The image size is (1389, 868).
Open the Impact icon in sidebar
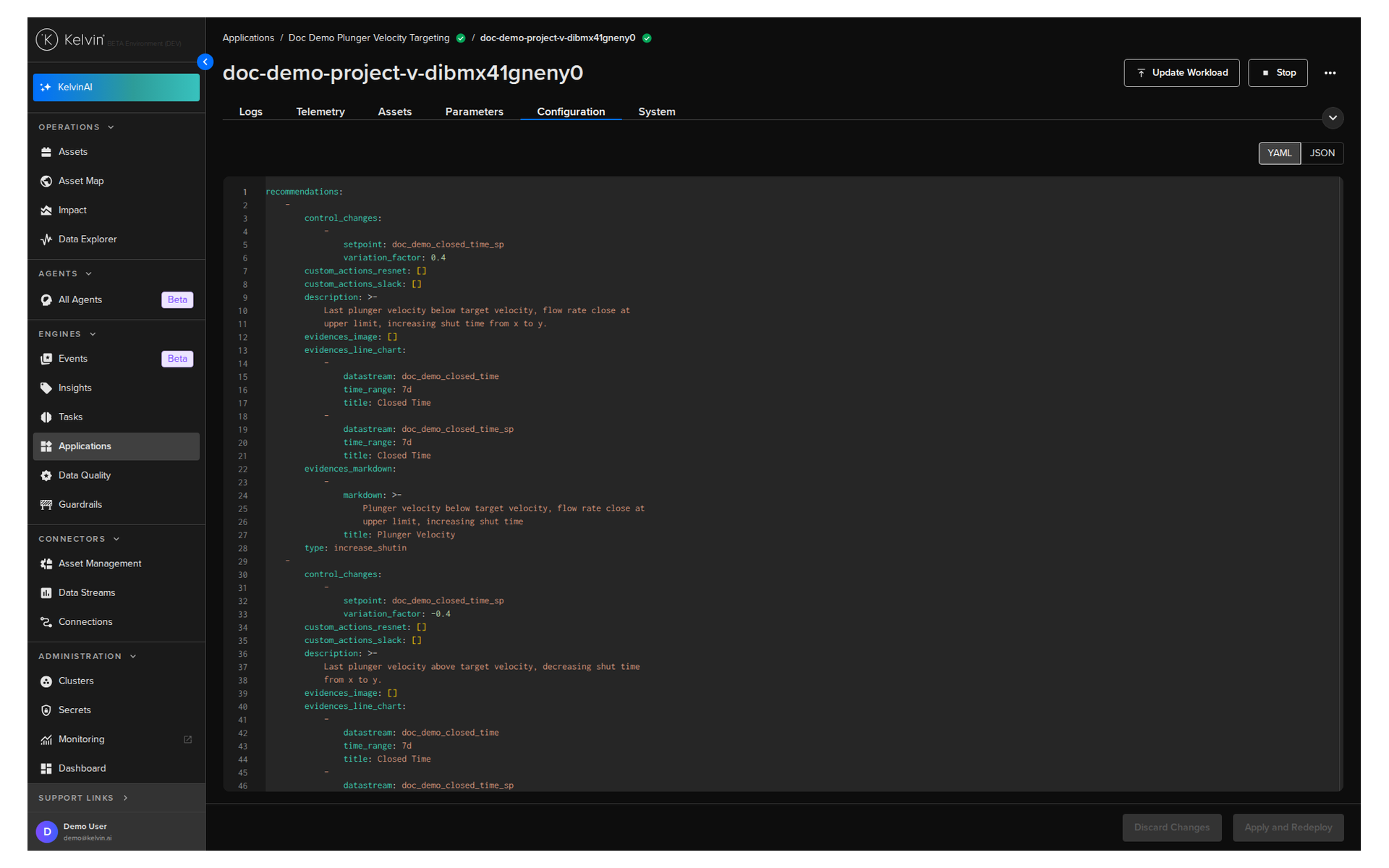point(46,210)
